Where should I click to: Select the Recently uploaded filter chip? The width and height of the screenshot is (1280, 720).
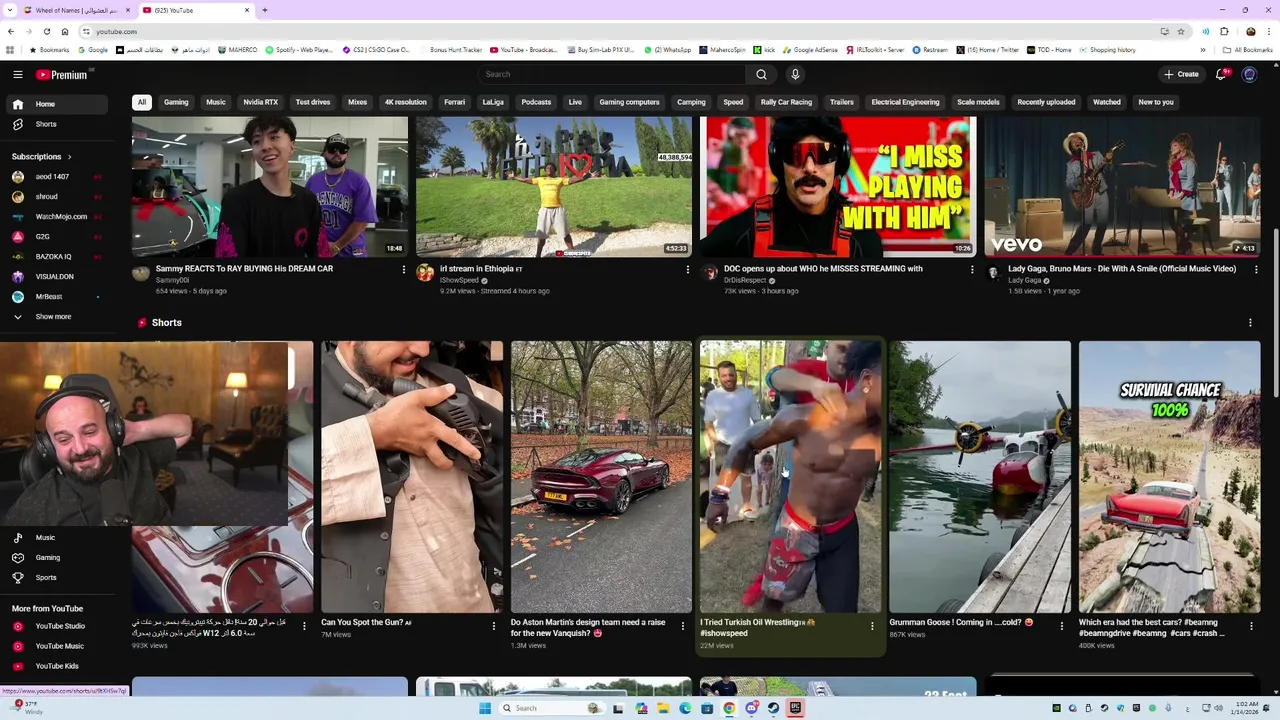1046,102
